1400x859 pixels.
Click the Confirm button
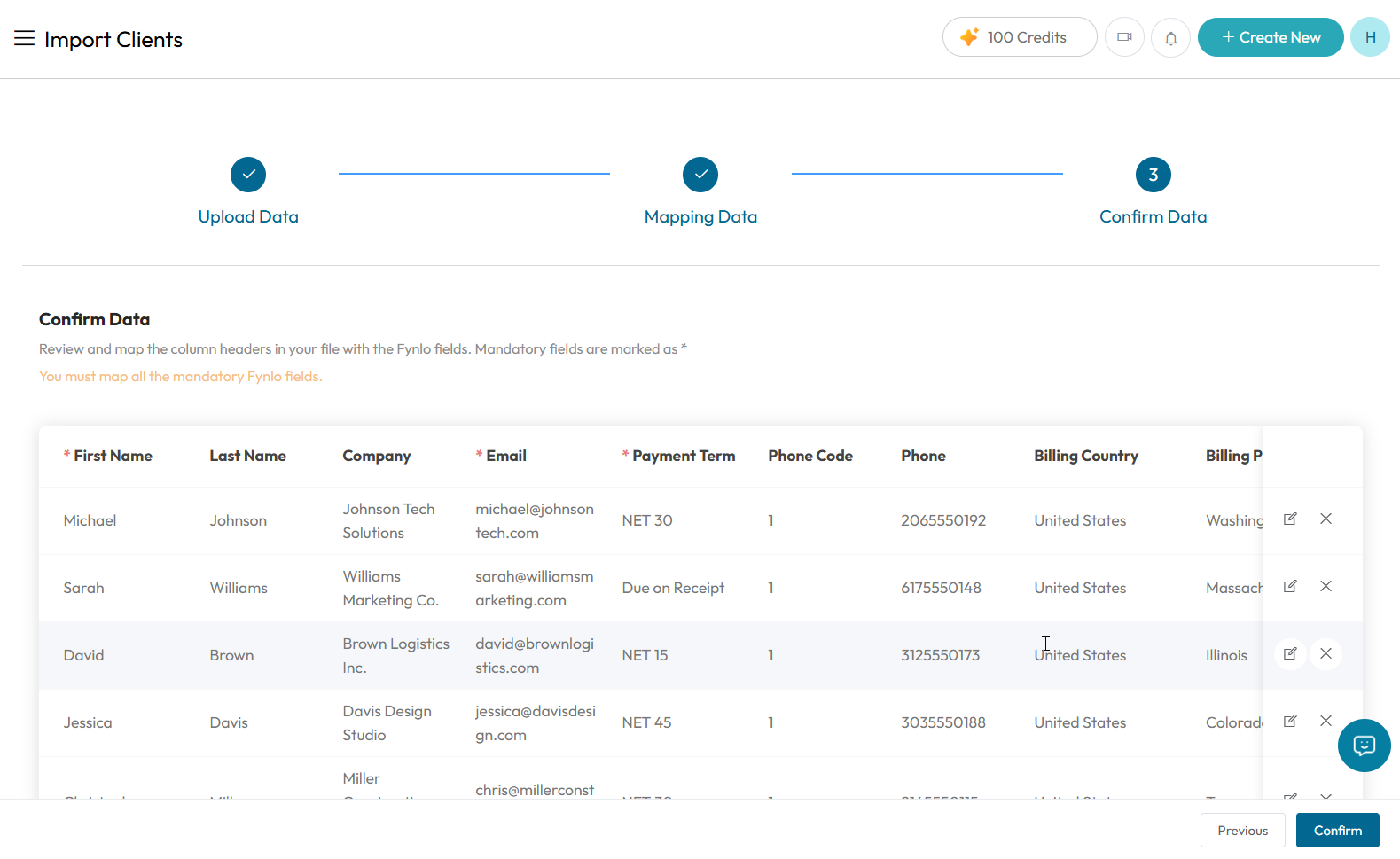pyautogui.click(x=1337, y=831)
